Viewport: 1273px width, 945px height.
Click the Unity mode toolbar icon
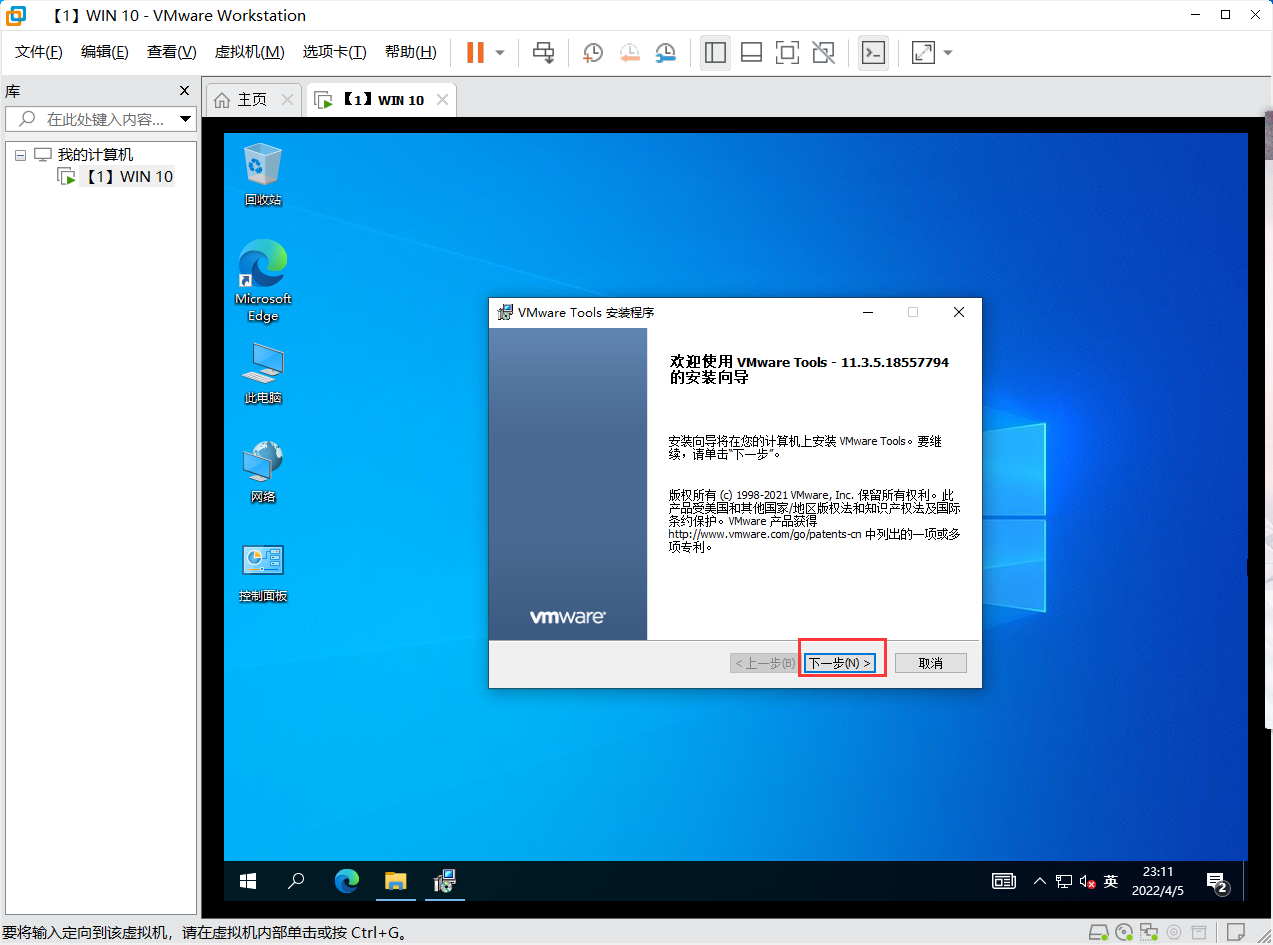(824, 52)
